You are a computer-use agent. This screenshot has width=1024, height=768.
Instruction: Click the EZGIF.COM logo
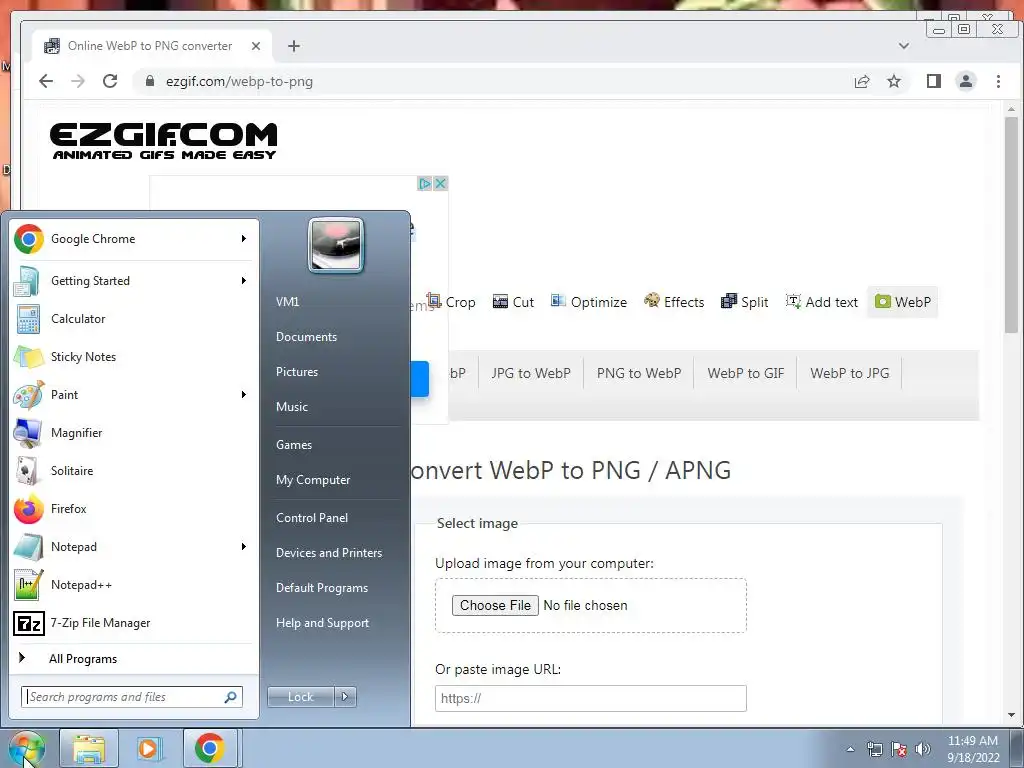tap(163, 140)
